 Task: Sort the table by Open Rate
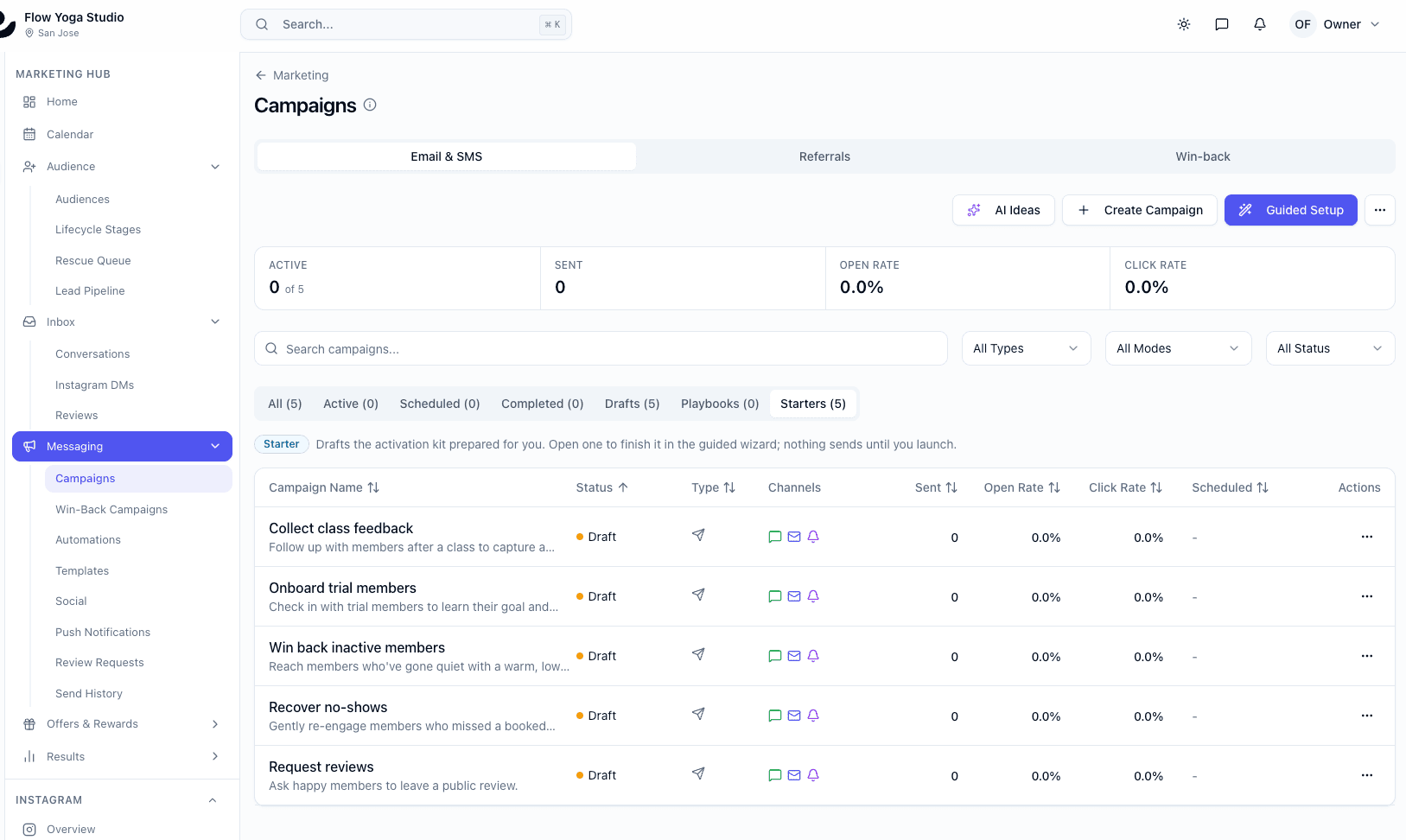pos(1021,487)
